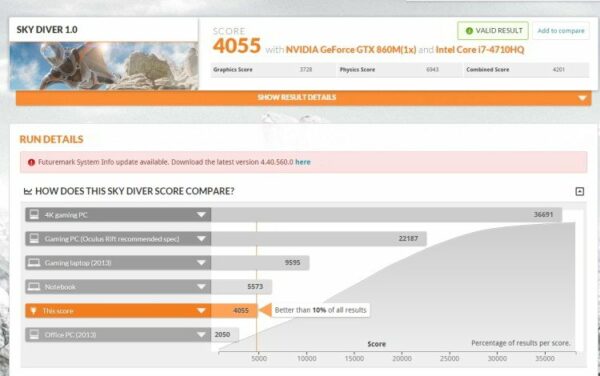Expand the This score row arrow
This screenshot has height=376, width=600.
click(201, 311)
